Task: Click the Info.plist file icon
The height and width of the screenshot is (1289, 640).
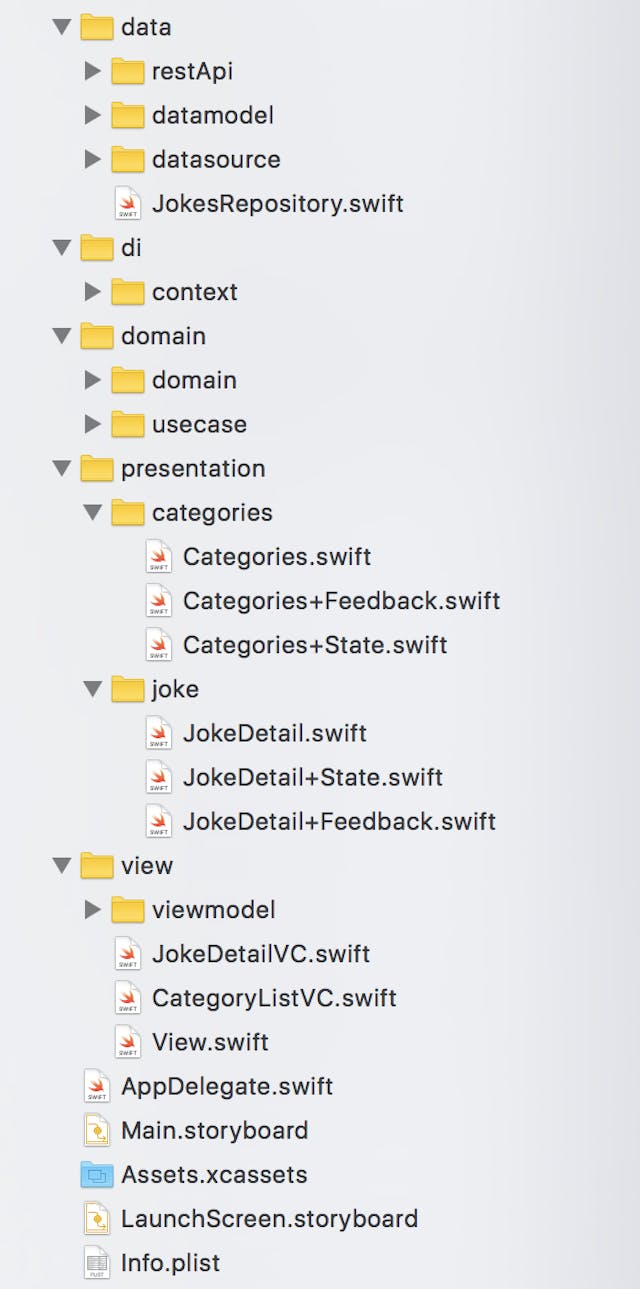Action: tap(97, 1263)
